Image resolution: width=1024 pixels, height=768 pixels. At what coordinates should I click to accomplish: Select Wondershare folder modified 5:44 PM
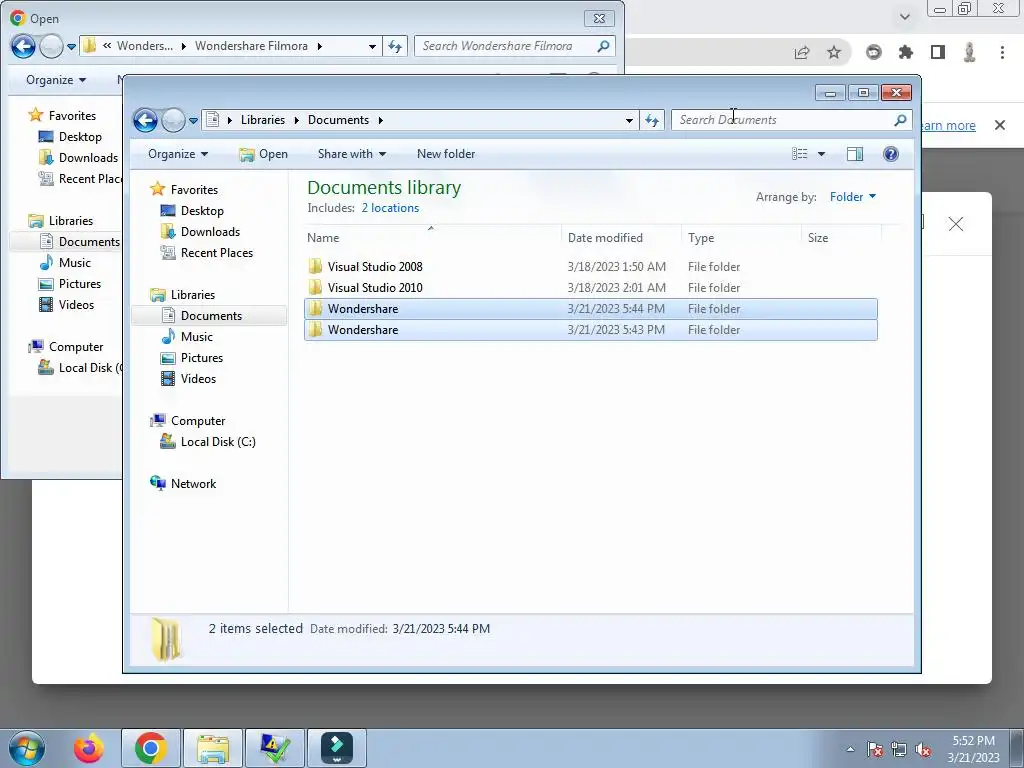coord(590,309)
